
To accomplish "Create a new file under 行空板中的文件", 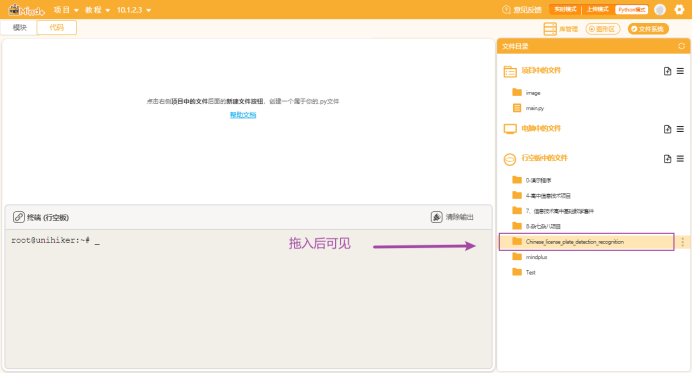I will (667, 158).
